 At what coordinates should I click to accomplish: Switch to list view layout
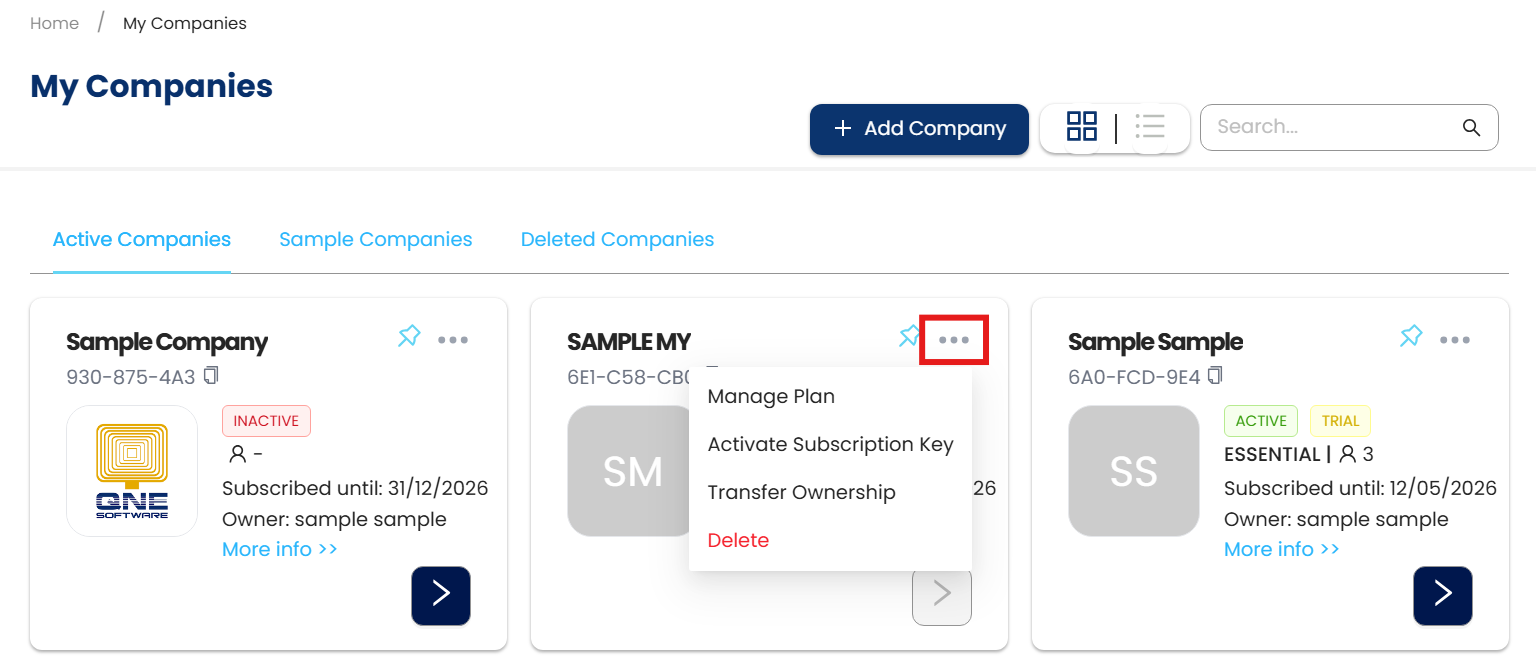click(x=1151, y=127)
